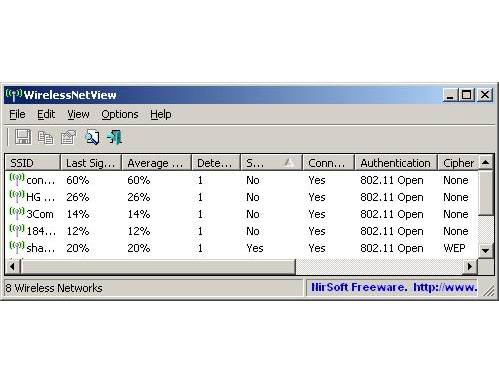Click the Exit toolbar icon

pyautogui.click(x=114, y=137)
